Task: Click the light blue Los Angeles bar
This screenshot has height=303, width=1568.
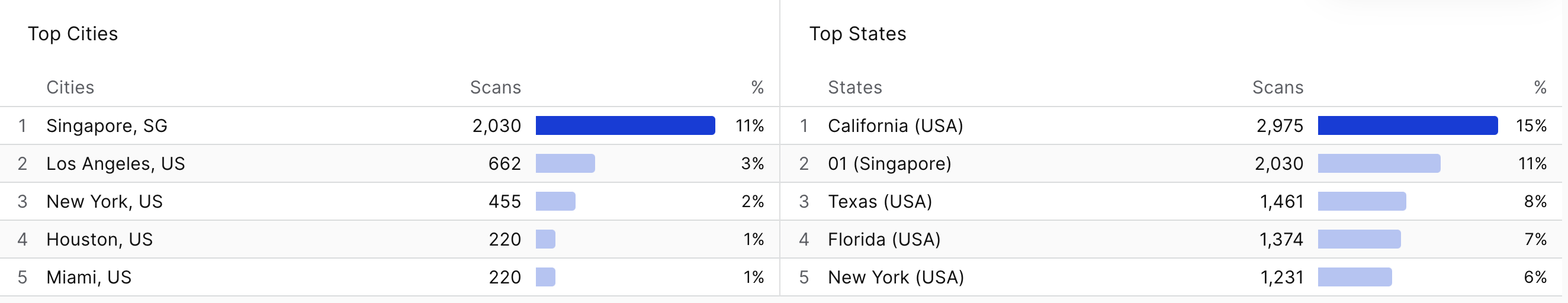Action: pyautogui.click(x=565, y=164)
